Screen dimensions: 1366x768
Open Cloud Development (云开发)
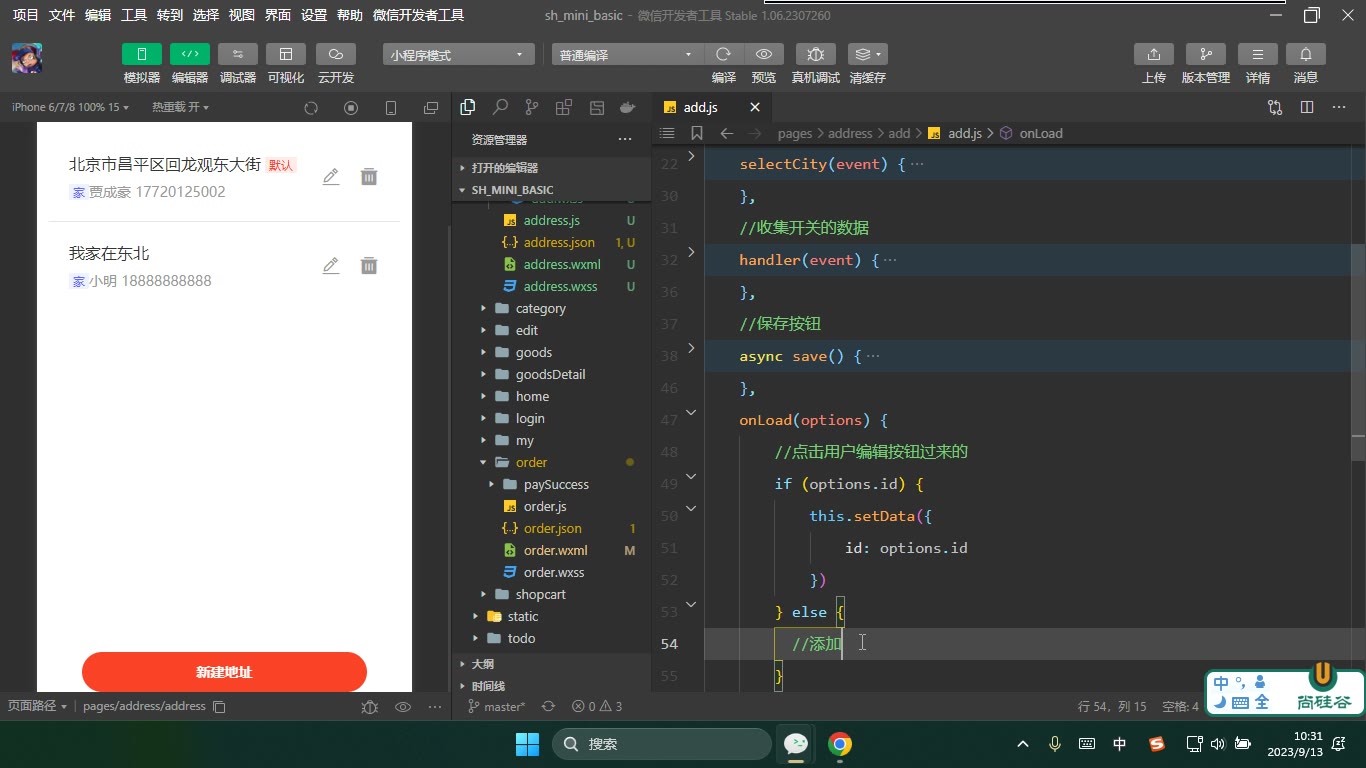[x=336, y=54]
